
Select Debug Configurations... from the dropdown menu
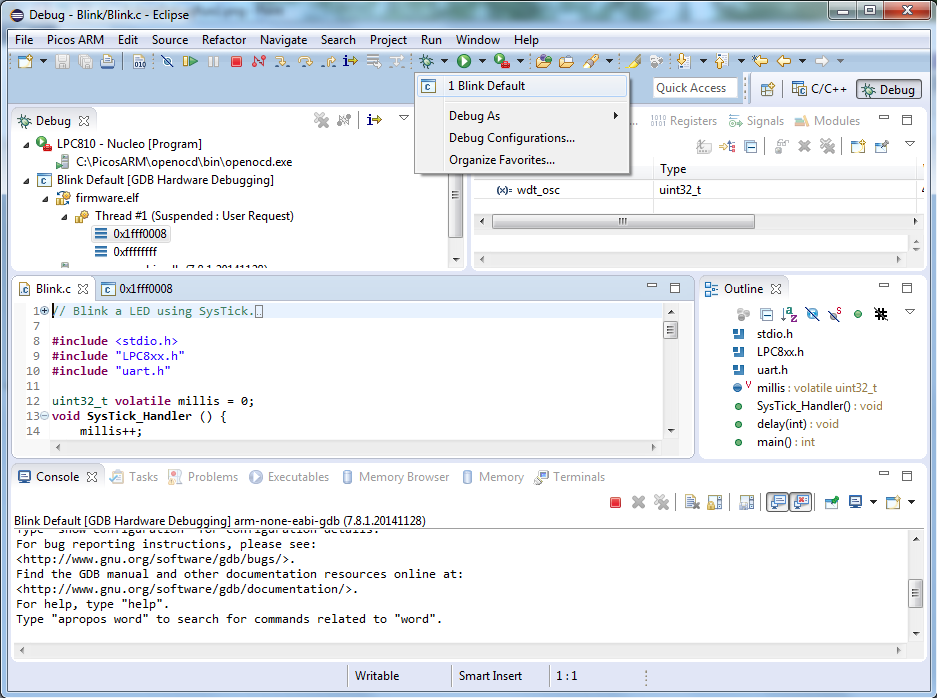(x=523, y=138)
